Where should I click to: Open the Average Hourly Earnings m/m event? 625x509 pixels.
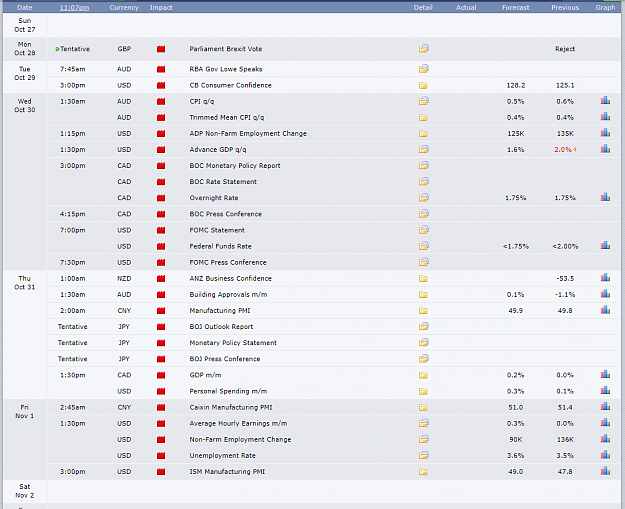pos(238,423)
